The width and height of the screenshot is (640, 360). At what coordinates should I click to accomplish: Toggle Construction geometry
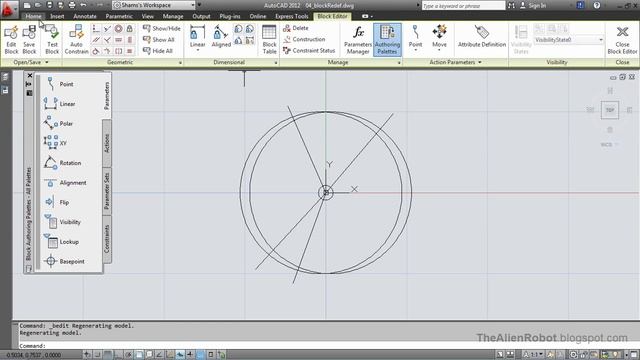coord(304,39)
